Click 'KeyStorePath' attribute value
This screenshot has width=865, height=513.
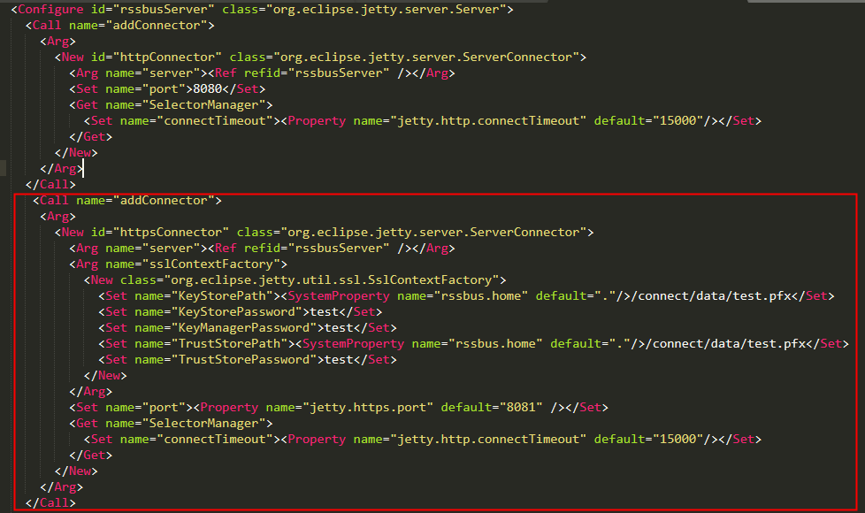pyautogui.click(x=222, y=296)
